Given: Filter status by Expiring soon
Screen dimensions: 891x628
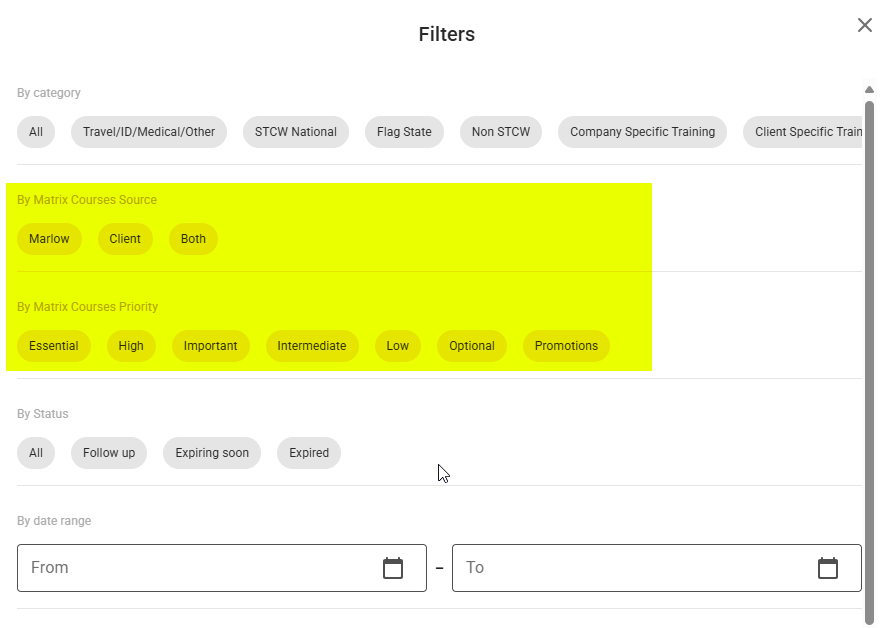Looking at the screenshot, I should coord(212,453).
